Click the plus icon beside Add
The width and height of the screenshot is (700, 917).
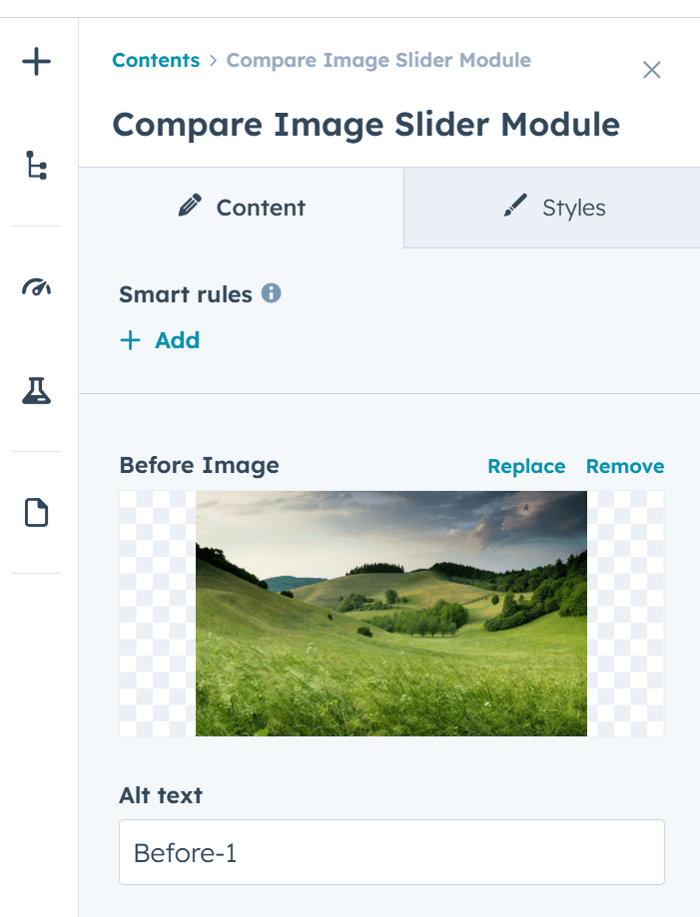(130, 340)
